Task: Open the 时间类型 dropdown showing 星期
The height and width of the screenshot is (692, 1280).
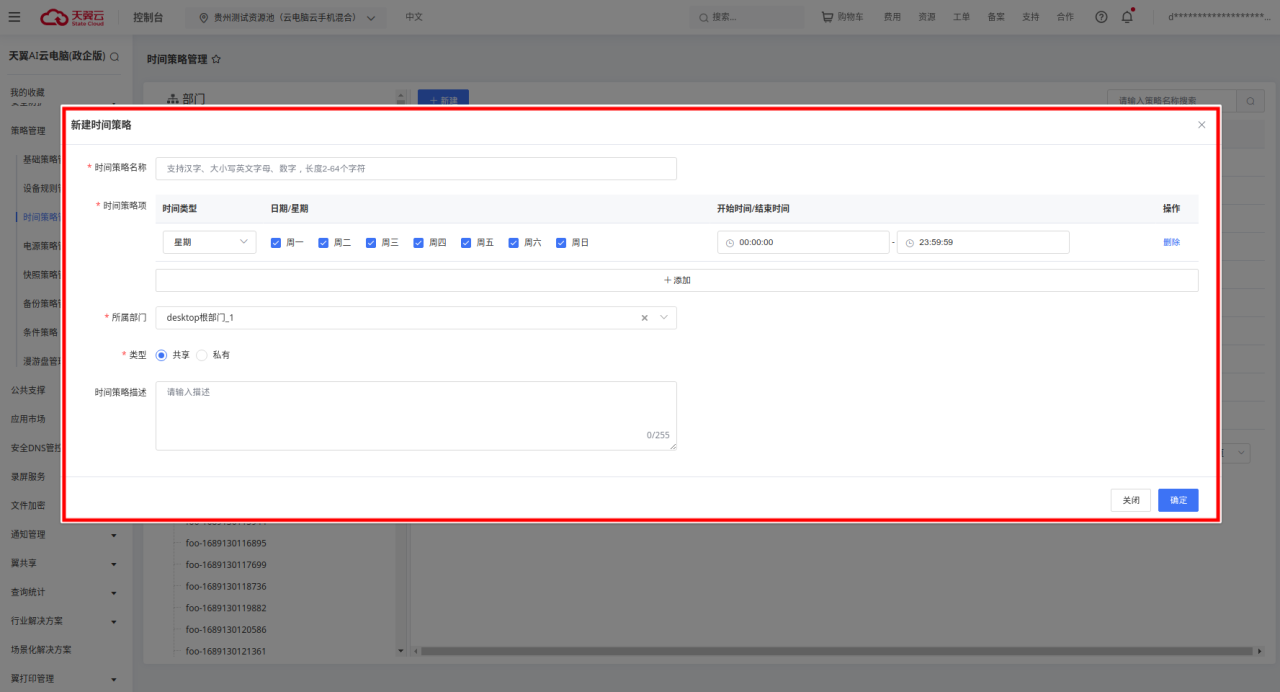Action: pyautogui.click(x=209, y=242)
